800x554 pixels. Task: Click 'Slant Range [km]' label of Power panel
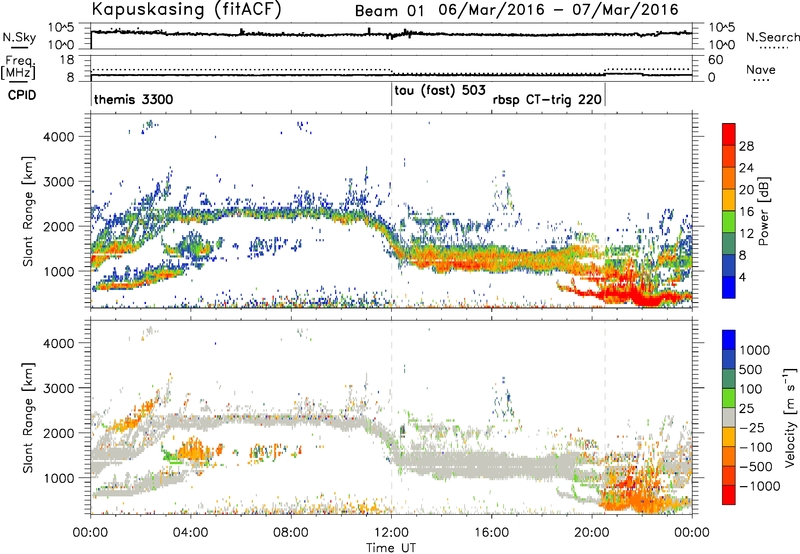(28, 211)
